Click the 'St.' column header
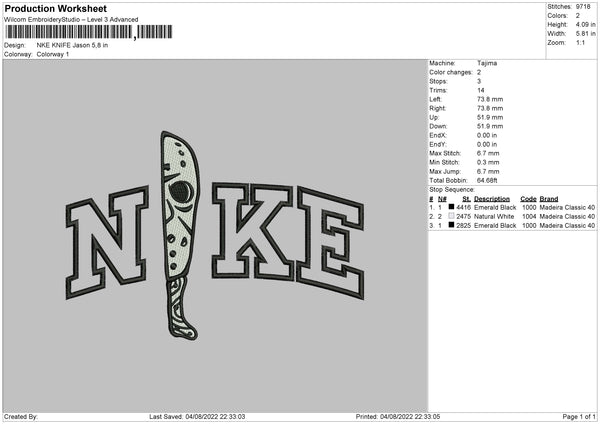600x424 pixels. 466,199
